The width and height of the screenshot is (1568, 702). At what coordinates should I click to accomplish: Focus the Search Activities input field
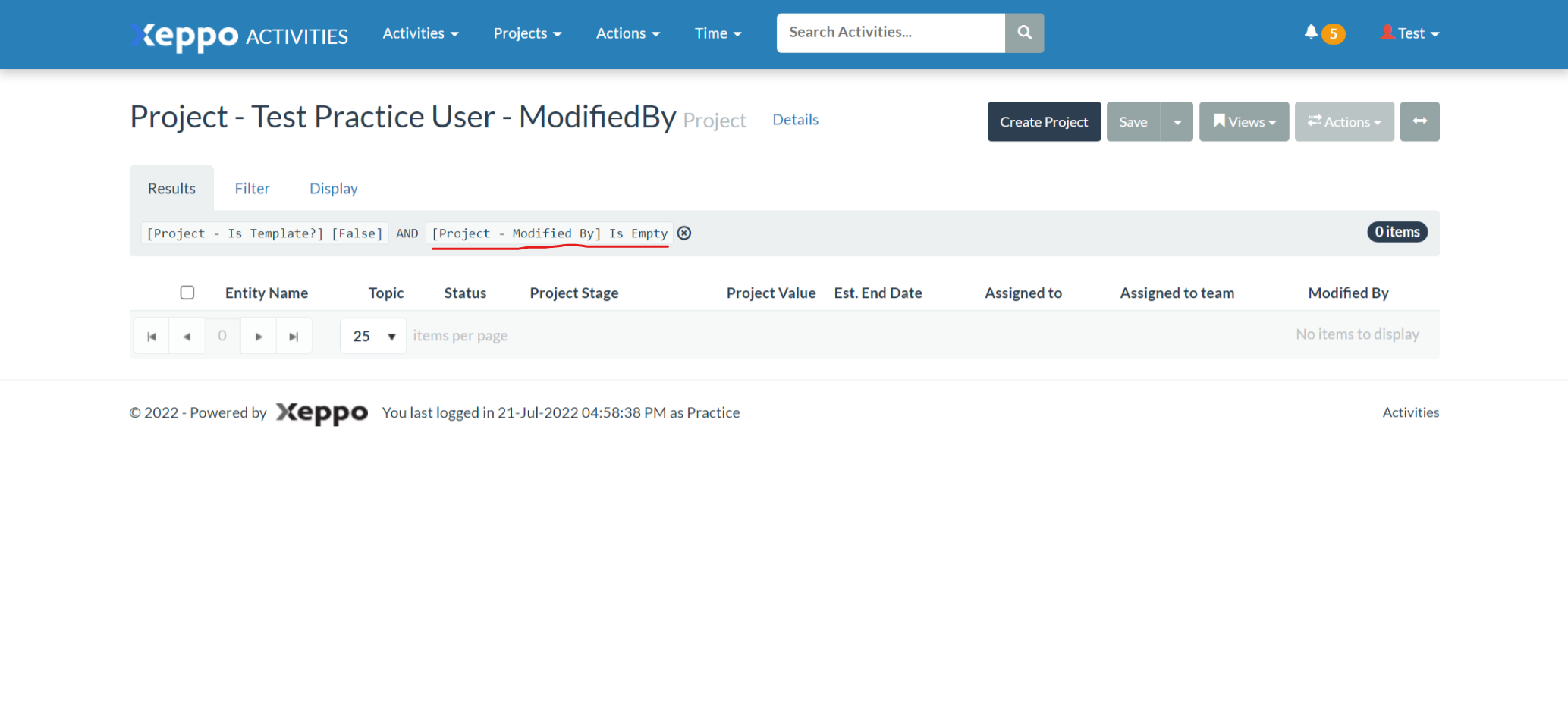click(890, 33)
